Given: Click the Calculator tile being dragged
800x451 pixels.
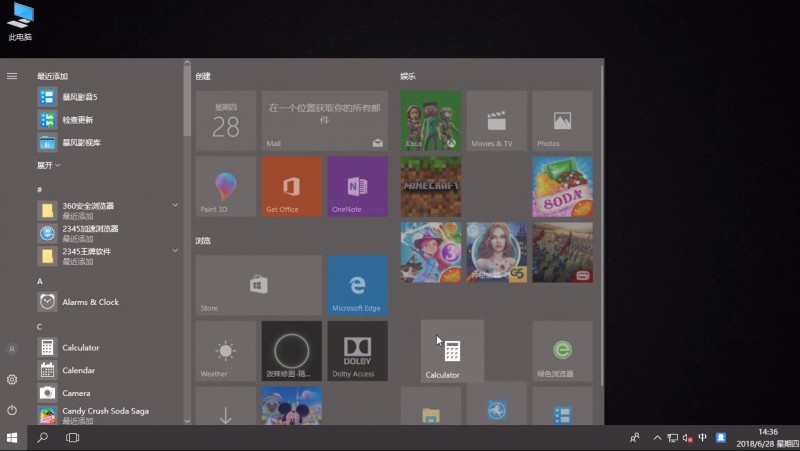Looking at the screenshot, I should (453, 351).
